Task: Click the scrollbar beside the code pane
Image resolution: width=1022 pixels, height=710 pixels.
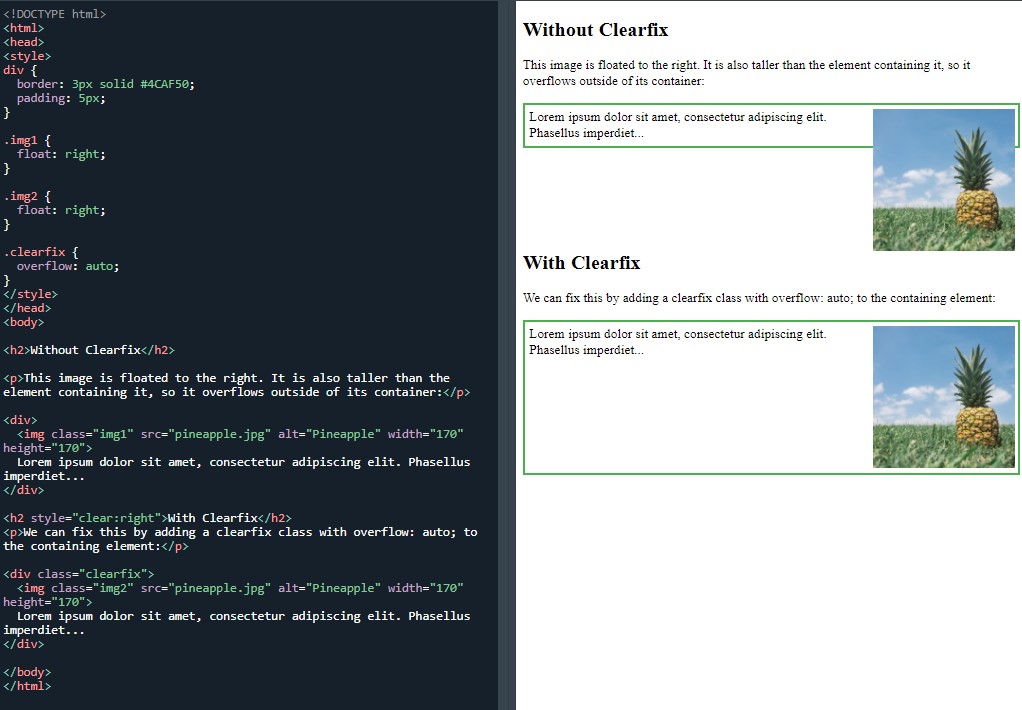Action: 506,350
